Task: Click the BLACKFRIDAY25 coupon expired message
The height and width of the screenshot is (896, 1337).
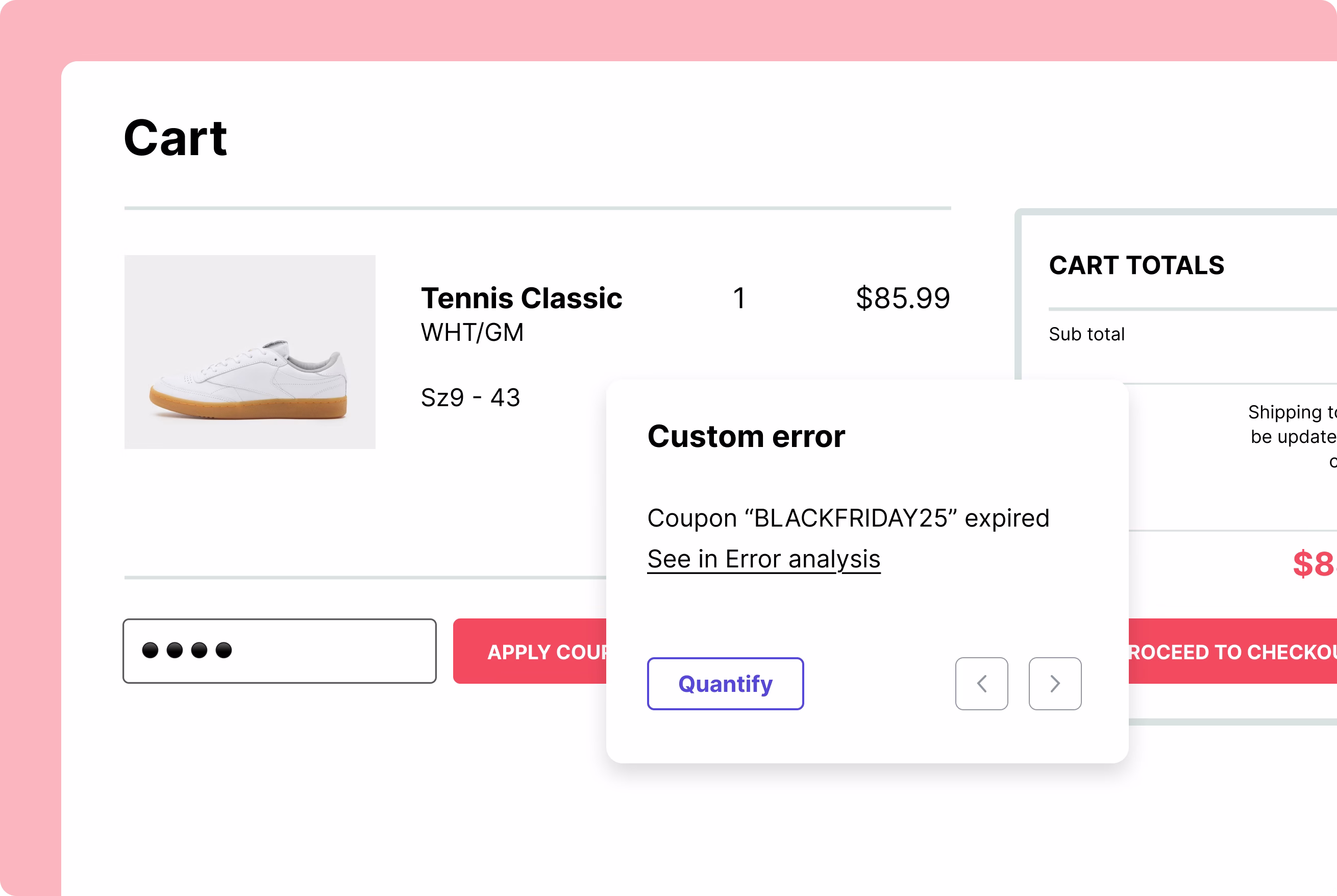Action: (x=848, y=518)
